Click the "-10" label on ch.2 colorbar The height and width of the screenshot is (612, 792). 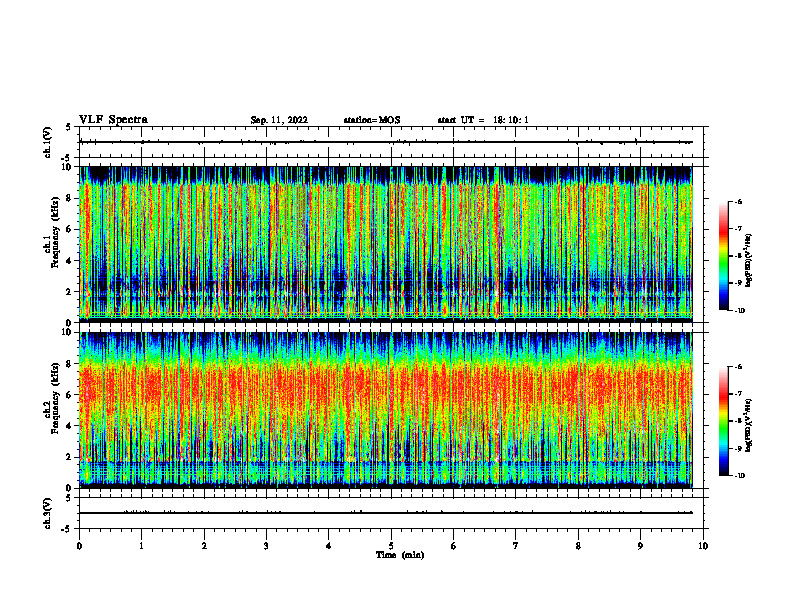click(739, 476)
